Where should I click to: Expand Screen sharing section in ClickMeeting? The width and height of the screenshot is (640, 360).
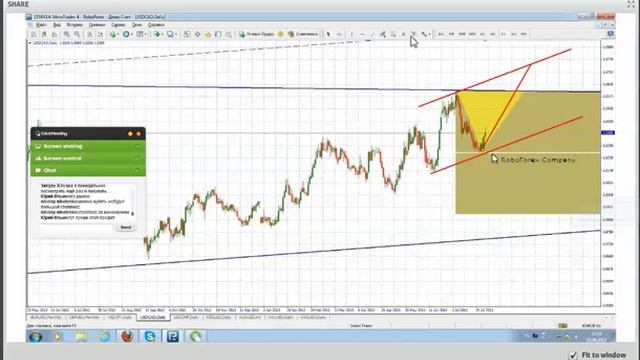[88, 146]
